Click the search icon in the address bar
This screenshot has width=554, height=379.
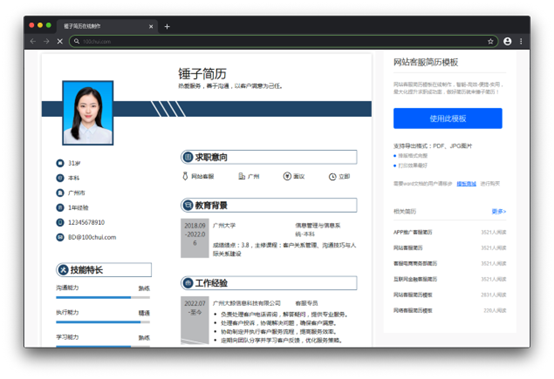(x=76, y=41)
